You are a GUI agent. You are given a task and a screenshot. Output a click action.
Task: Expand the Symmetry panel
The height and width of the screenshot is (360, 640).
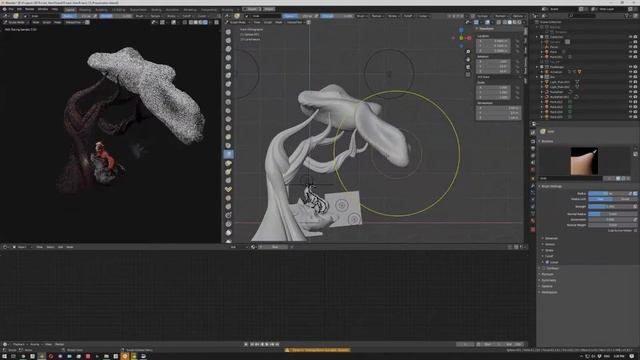pos(548,280)
